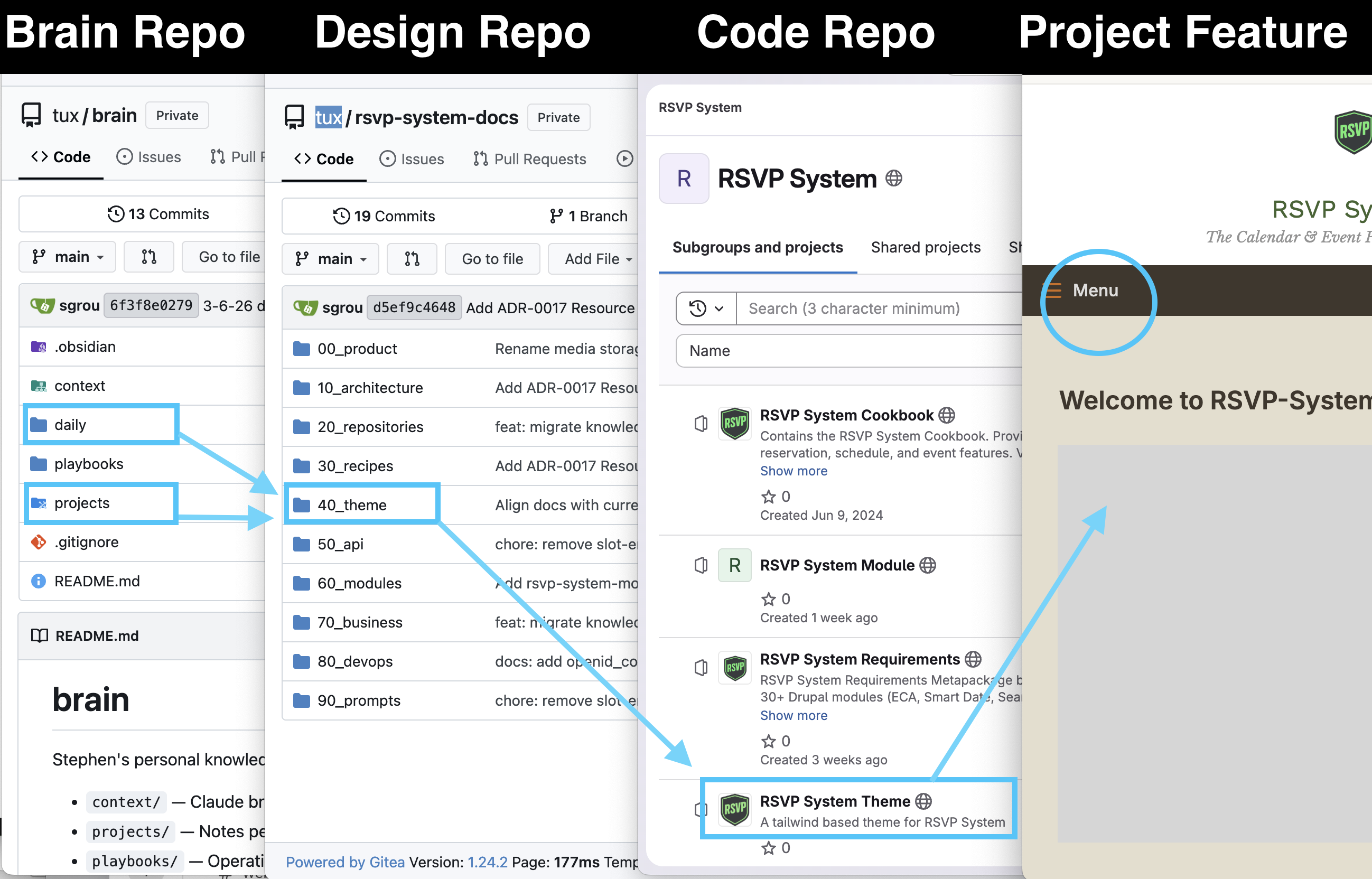Click the .gitignore git file icon
Screen dimensions: 1372x879
pos(38,542)
